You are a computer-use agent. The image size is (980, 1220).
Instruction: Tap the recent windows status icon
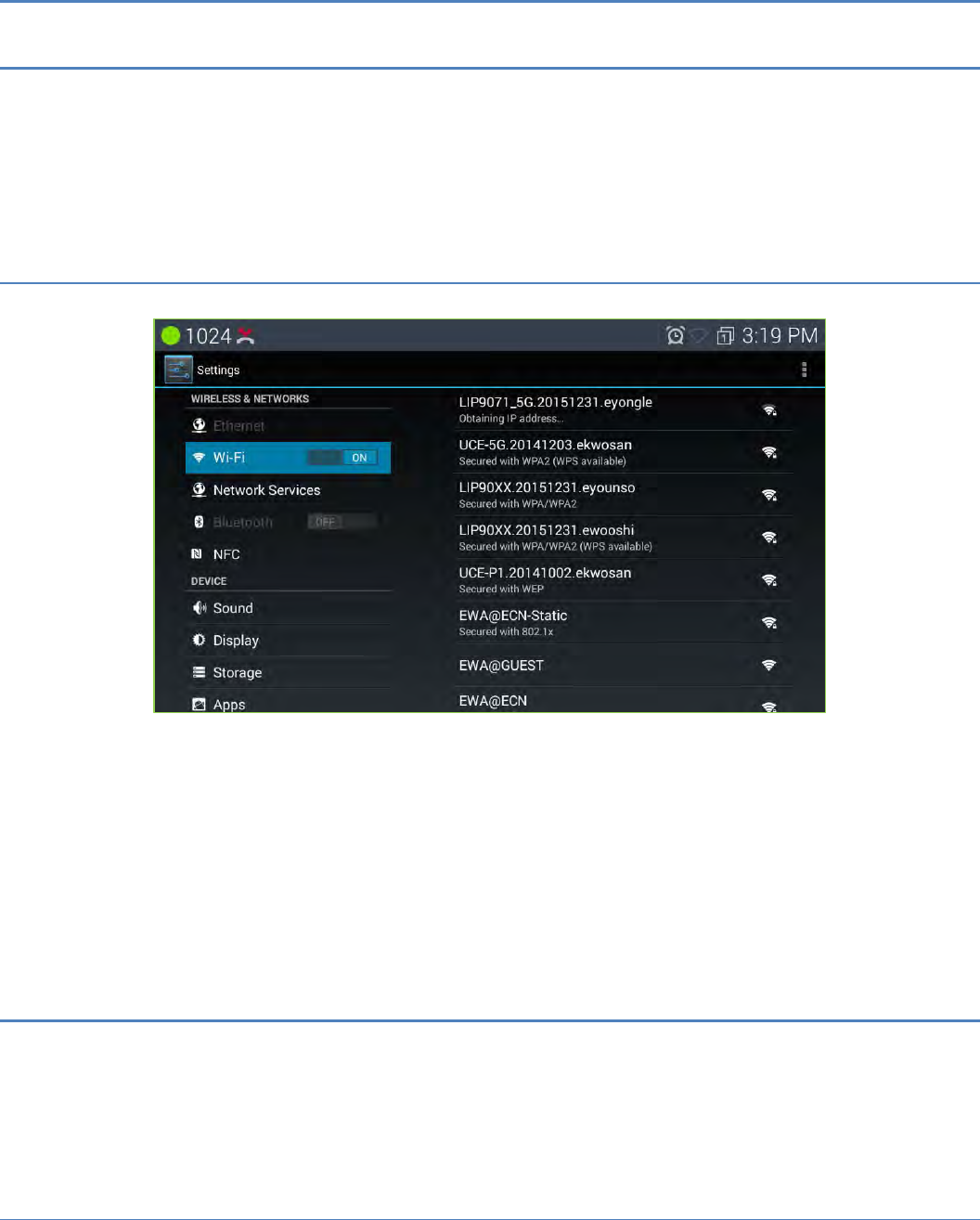[x=726, y=335]
